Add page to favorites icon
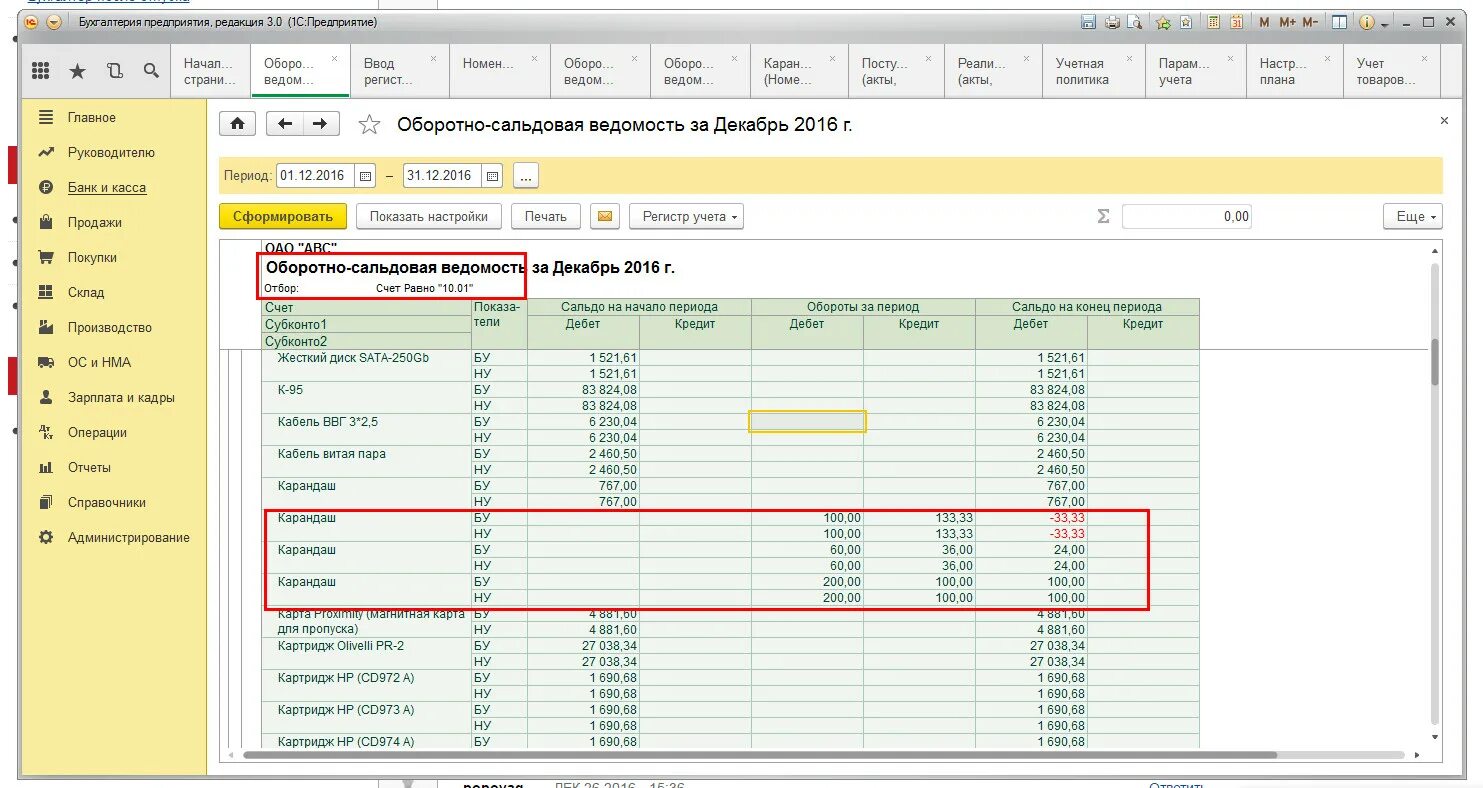Image resolution: width=1483 pixels, height=788 pixels. 1185,22
